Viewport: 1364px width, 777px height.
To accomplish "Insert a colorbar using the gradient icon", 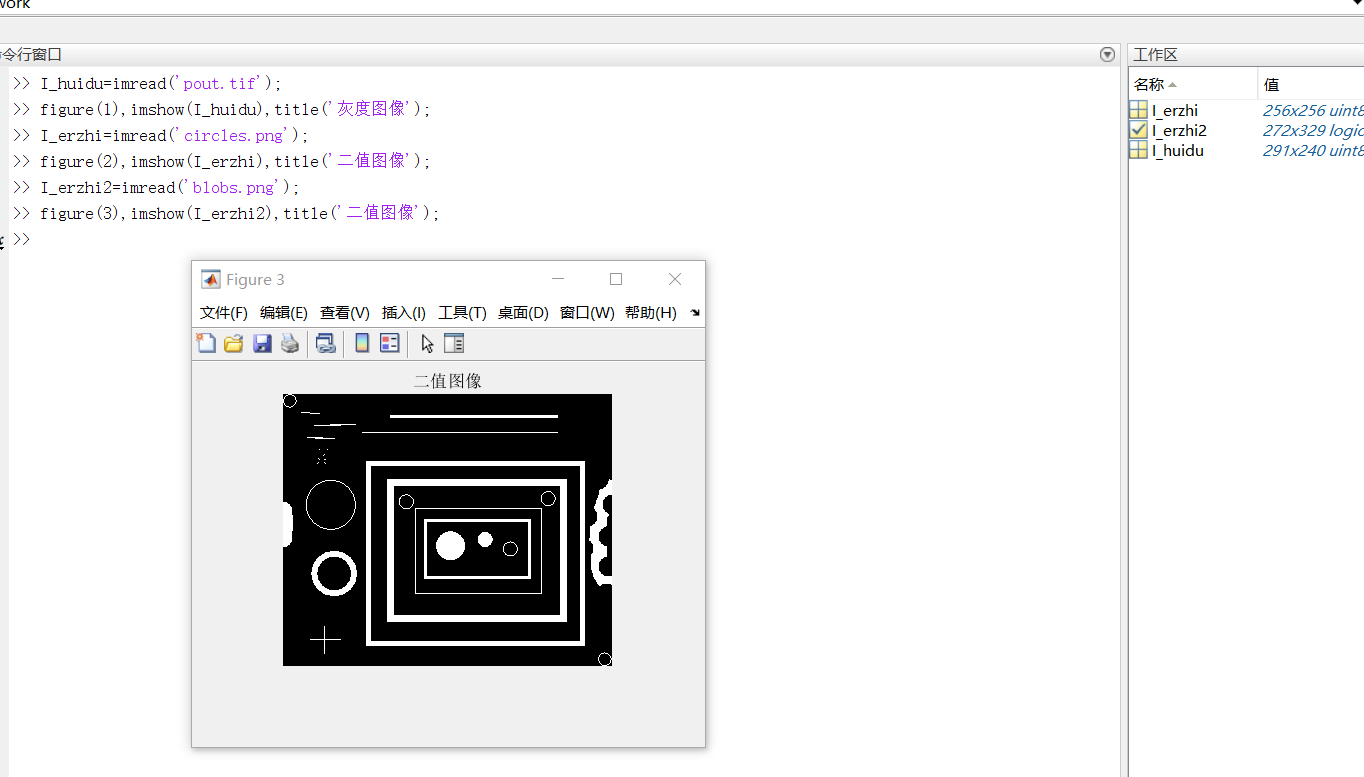I will pos(361,343).
